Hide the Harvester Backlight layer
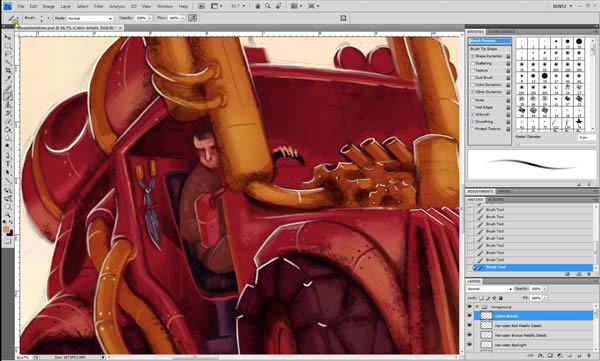600x361 pixels. (470, 345)
